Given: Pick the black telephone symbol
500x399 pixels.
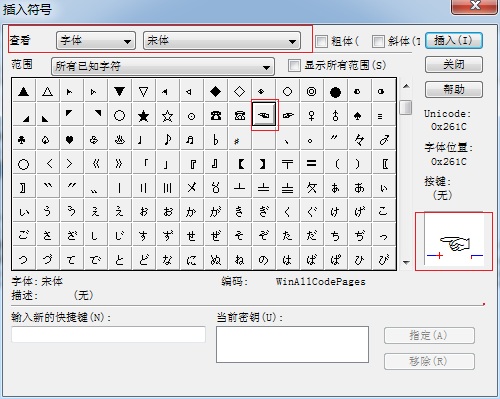Looking at the screenshot, I should [x=215, y=115].
